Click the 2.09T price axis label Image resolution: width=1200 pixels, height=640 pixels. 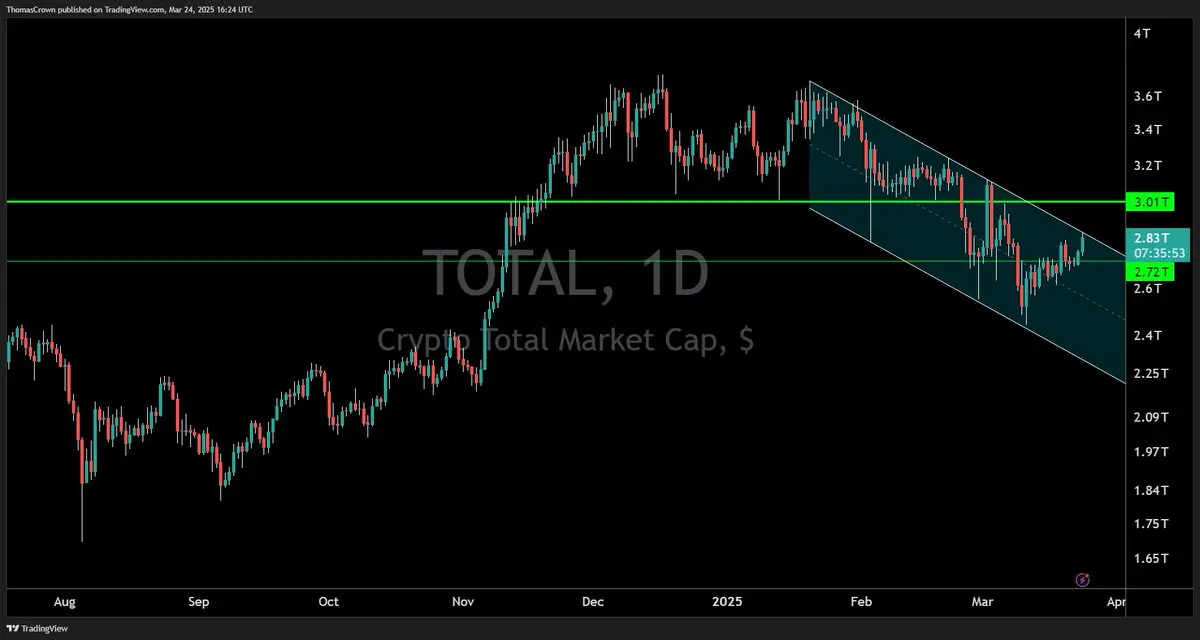1150,417
